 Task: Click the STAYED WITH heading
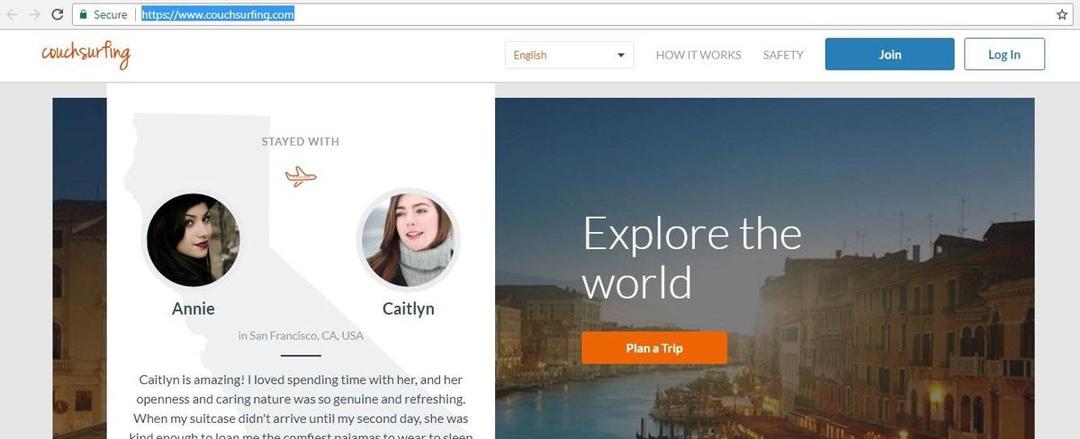click(x=300, y=141)
